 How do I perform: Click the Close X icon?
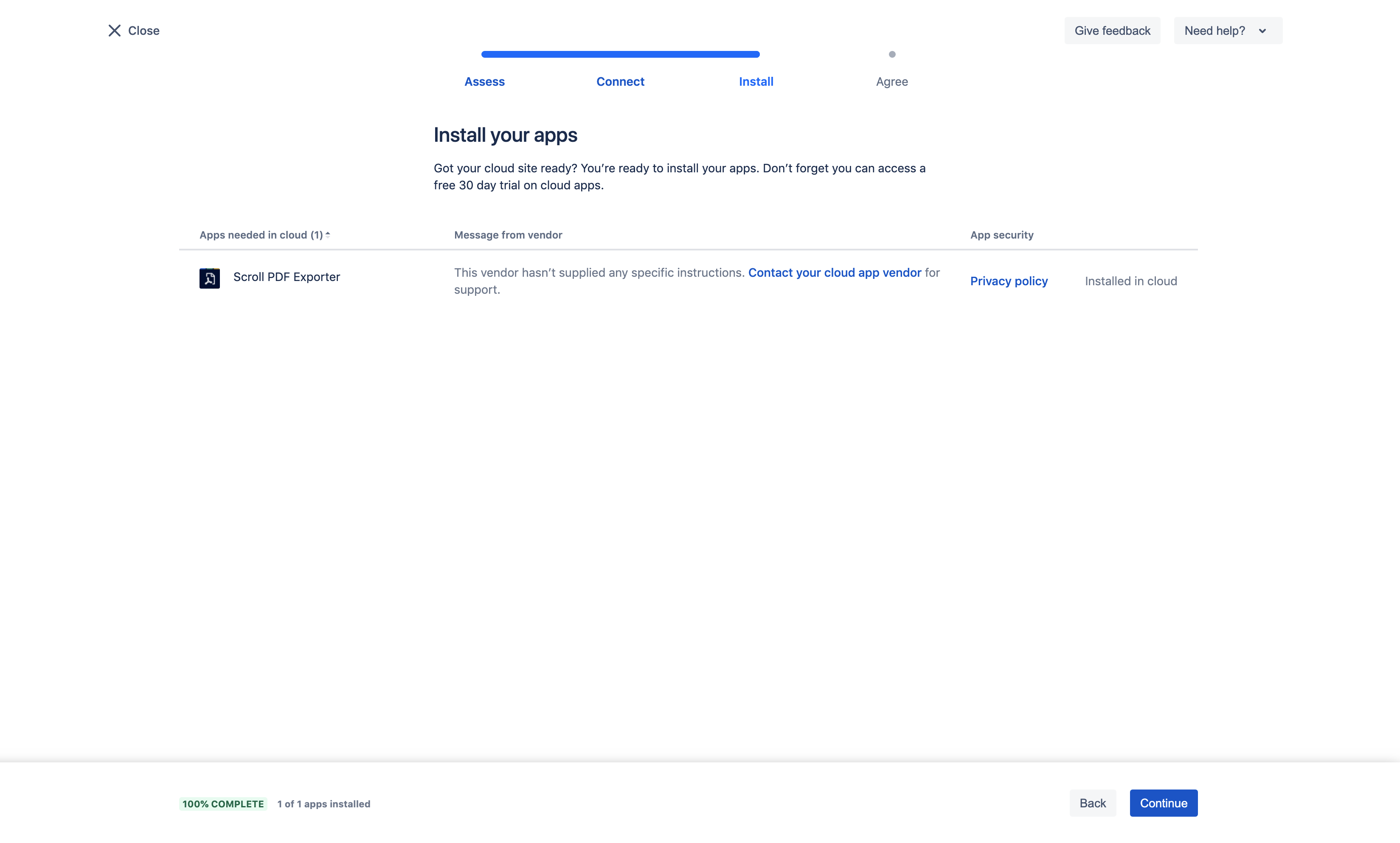(x=114, y=31)
